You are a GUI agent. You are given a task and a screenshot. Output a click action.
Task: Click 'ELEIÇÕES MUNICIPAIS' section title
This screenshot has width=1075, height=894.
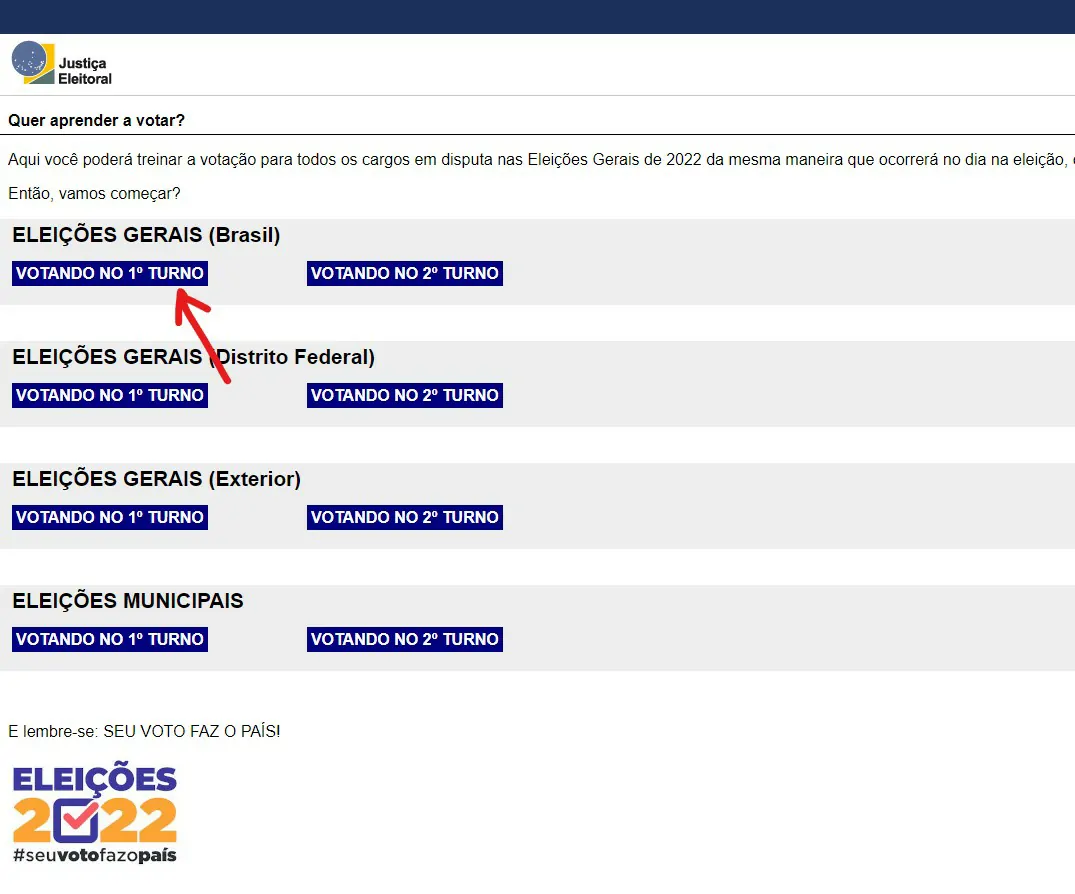128,601
